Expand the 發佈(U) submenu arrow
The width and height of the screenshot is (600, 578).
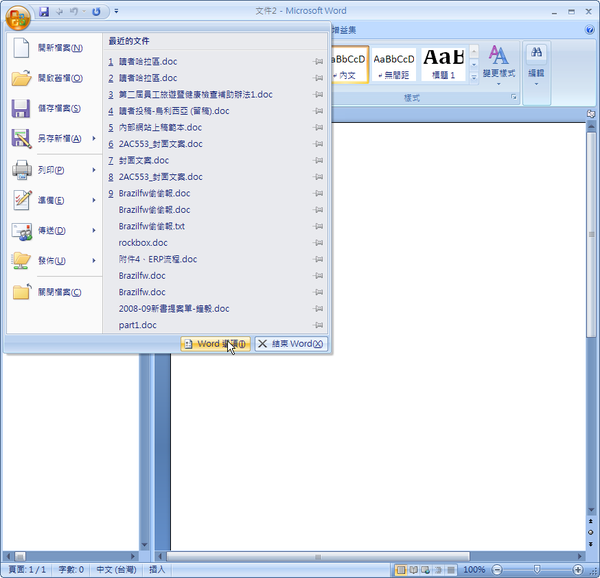(94, 261)
